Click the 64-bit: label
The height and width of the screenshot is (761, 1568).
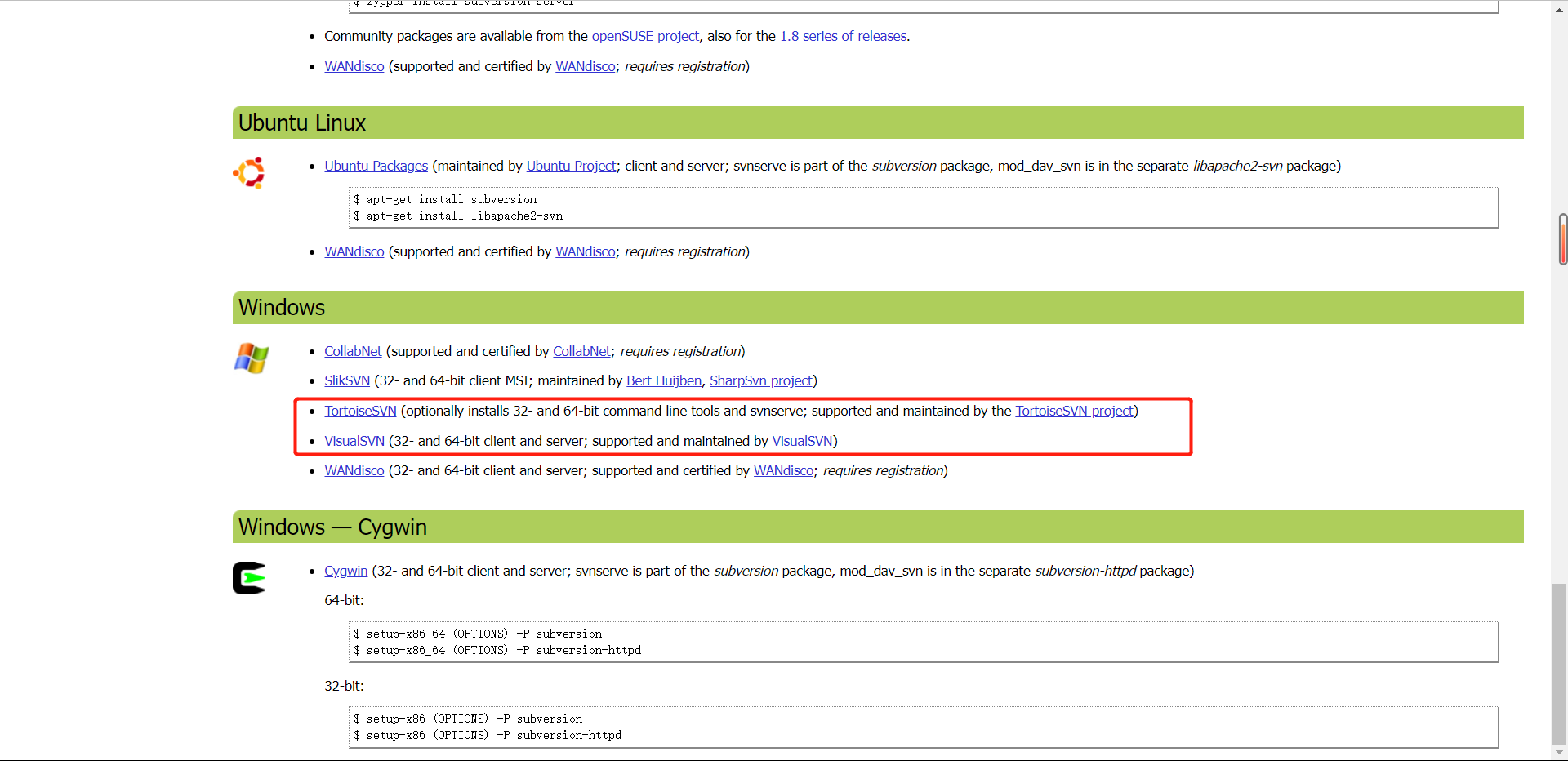[344, 600]
